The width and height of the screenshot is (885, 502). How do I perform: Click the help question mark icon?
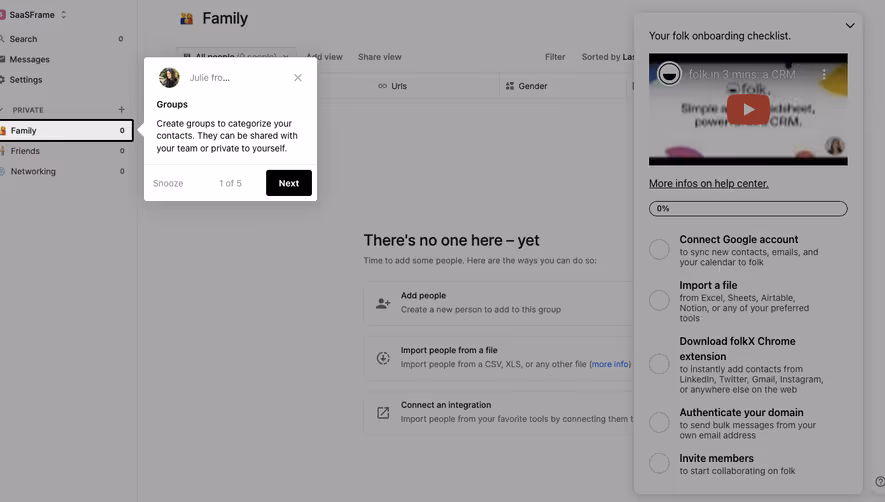[880, 482]
